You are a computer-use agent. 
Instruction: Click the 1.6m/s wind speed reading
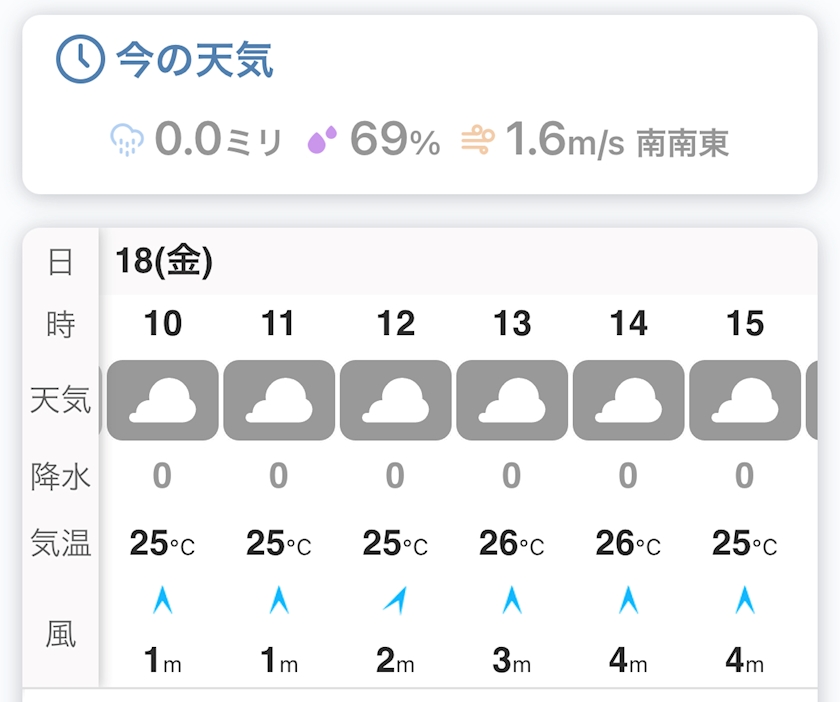tap(564, 141)
